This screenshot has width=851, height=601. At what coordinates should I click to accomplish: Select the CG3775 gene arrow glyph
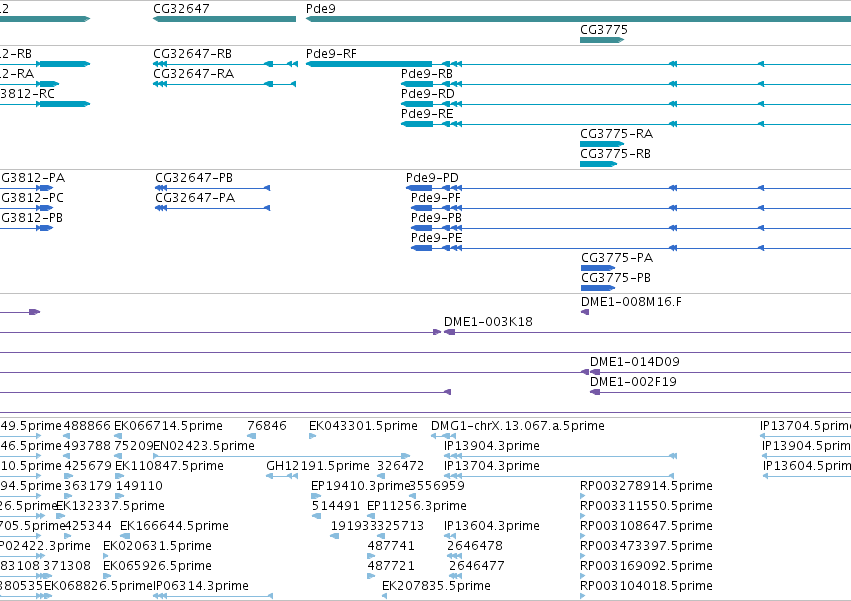click(602, 40)
